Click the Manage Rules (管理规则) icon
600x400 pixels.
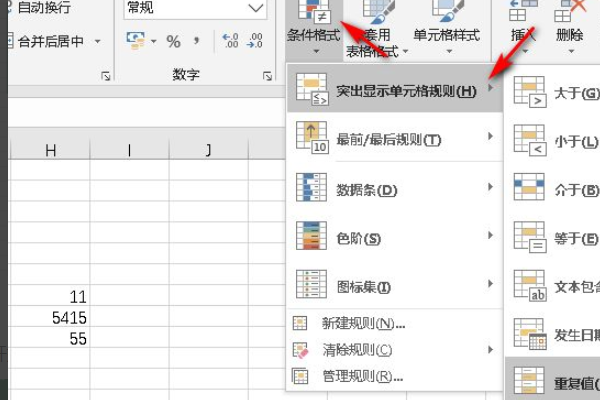pyautogui.click(x=300, y=376)
